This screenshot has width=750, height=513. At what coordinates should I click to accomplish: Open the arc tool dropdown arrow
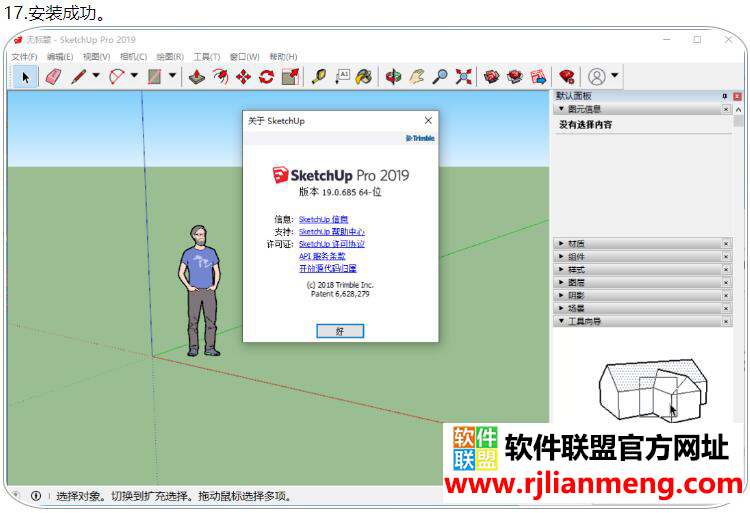pyautogui.click(x=134, y=76)
